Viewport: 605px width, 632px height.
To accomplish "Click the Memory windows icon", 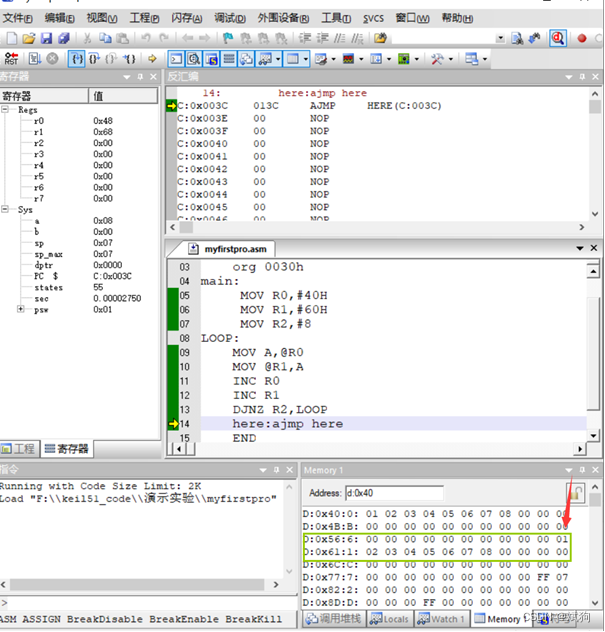I will [293, 59].
